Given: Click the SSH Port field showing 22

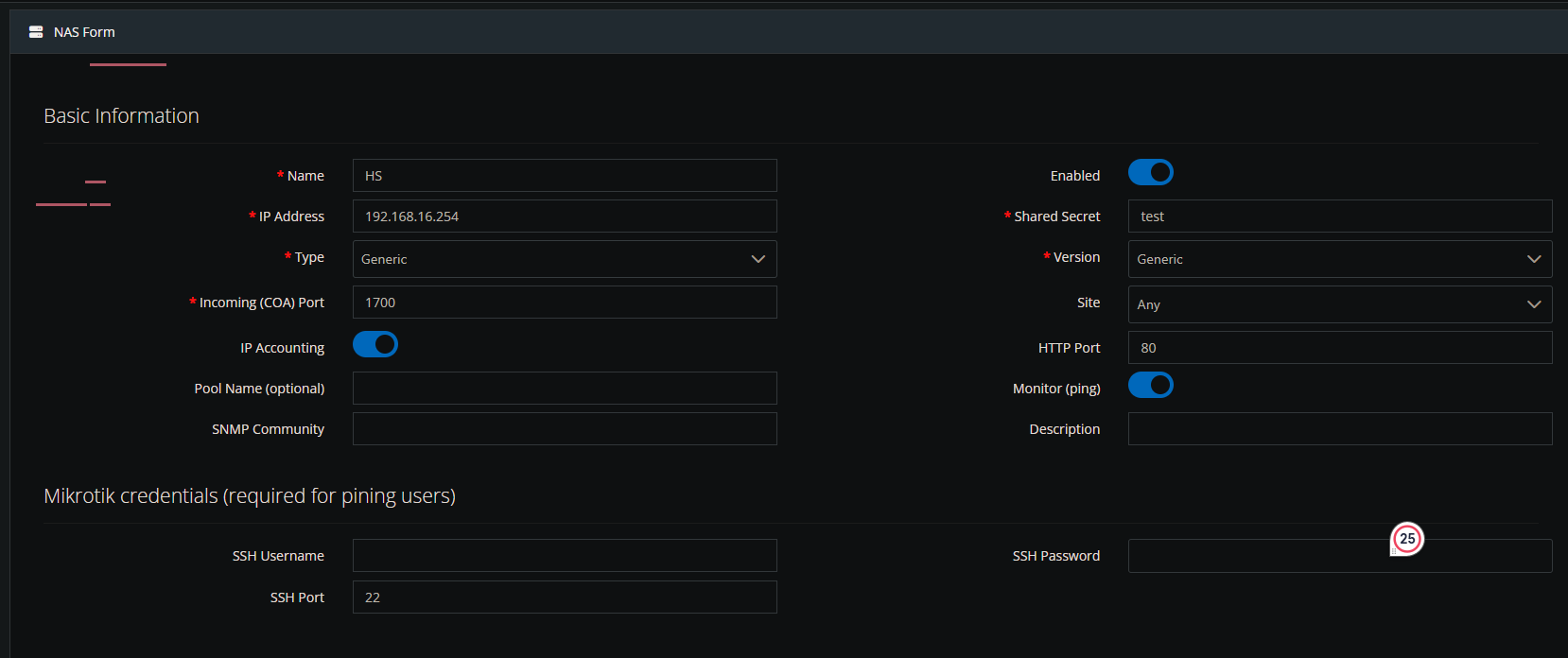Looking at the screenshot, I should 565,597.
